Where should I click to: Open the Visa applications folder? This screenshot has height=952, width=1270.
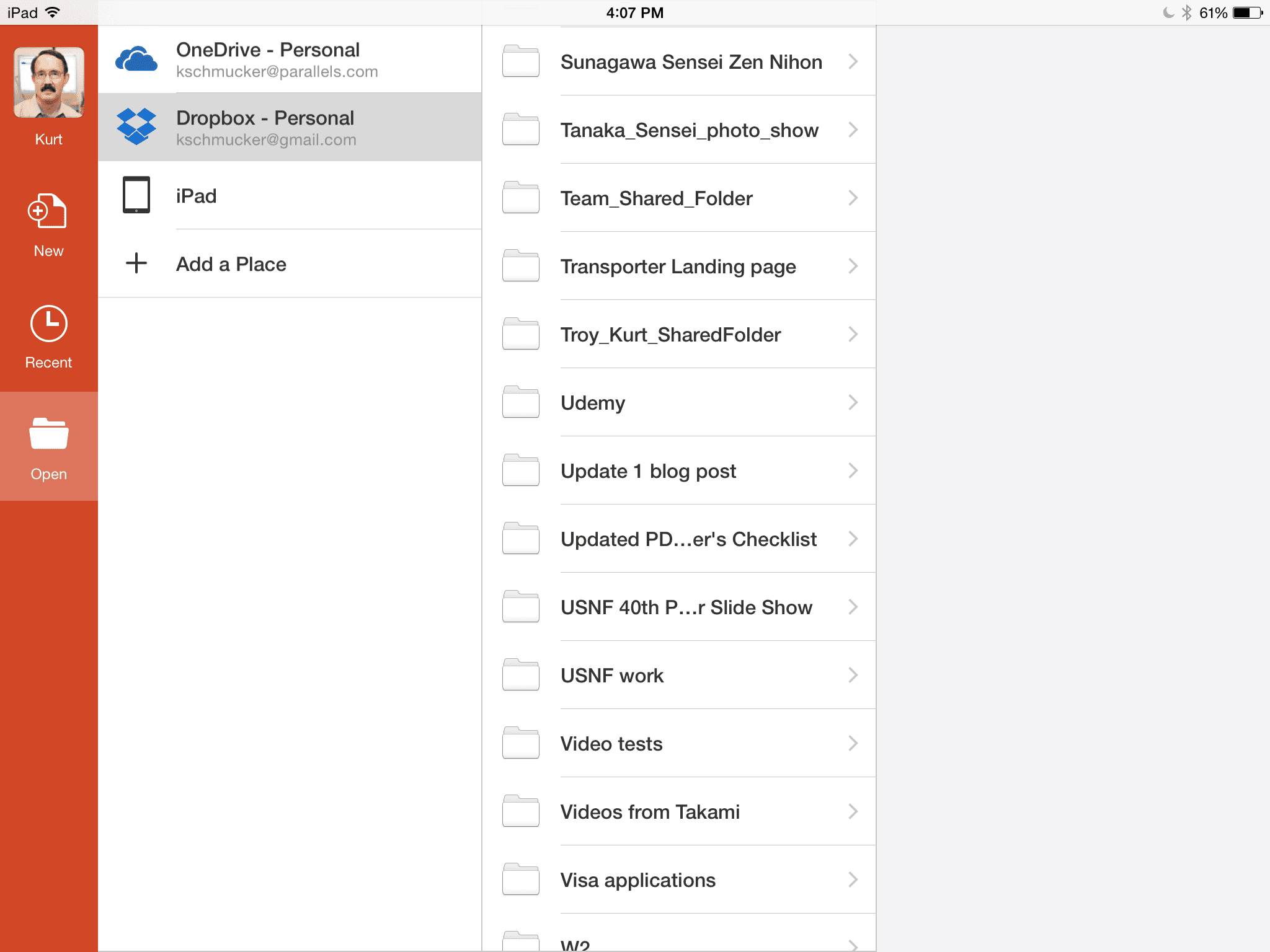coord(680,879)
